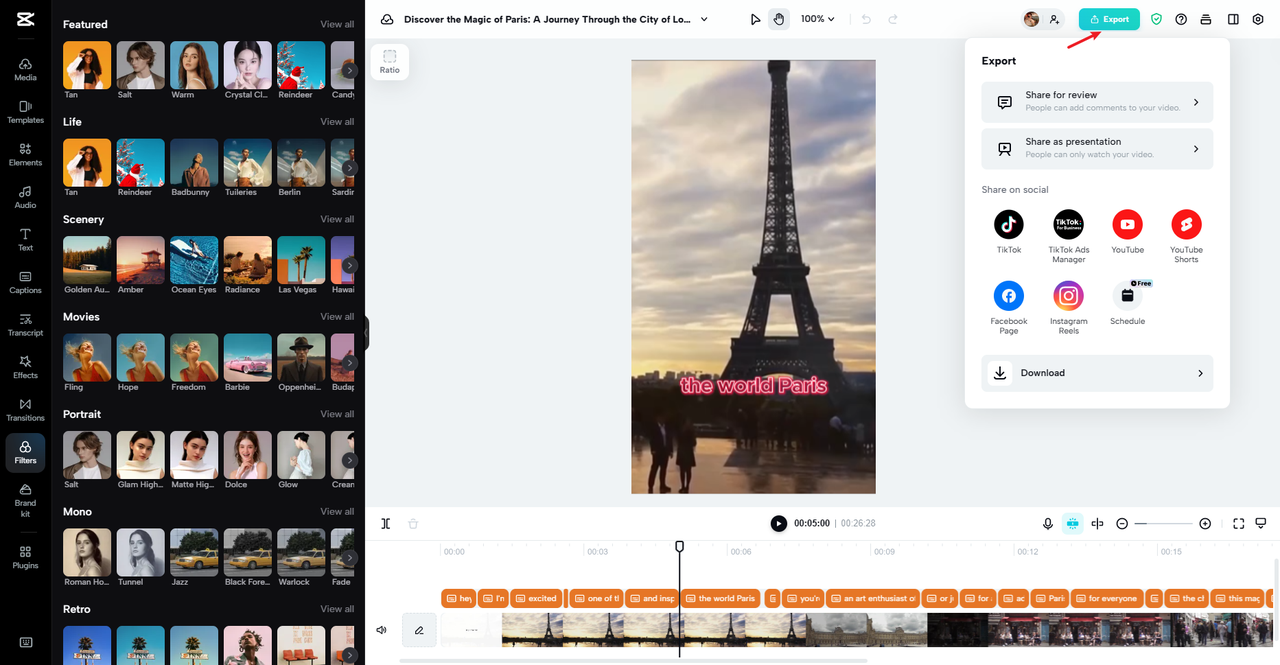Click the timeline zoom slider

click(1164, 524)
